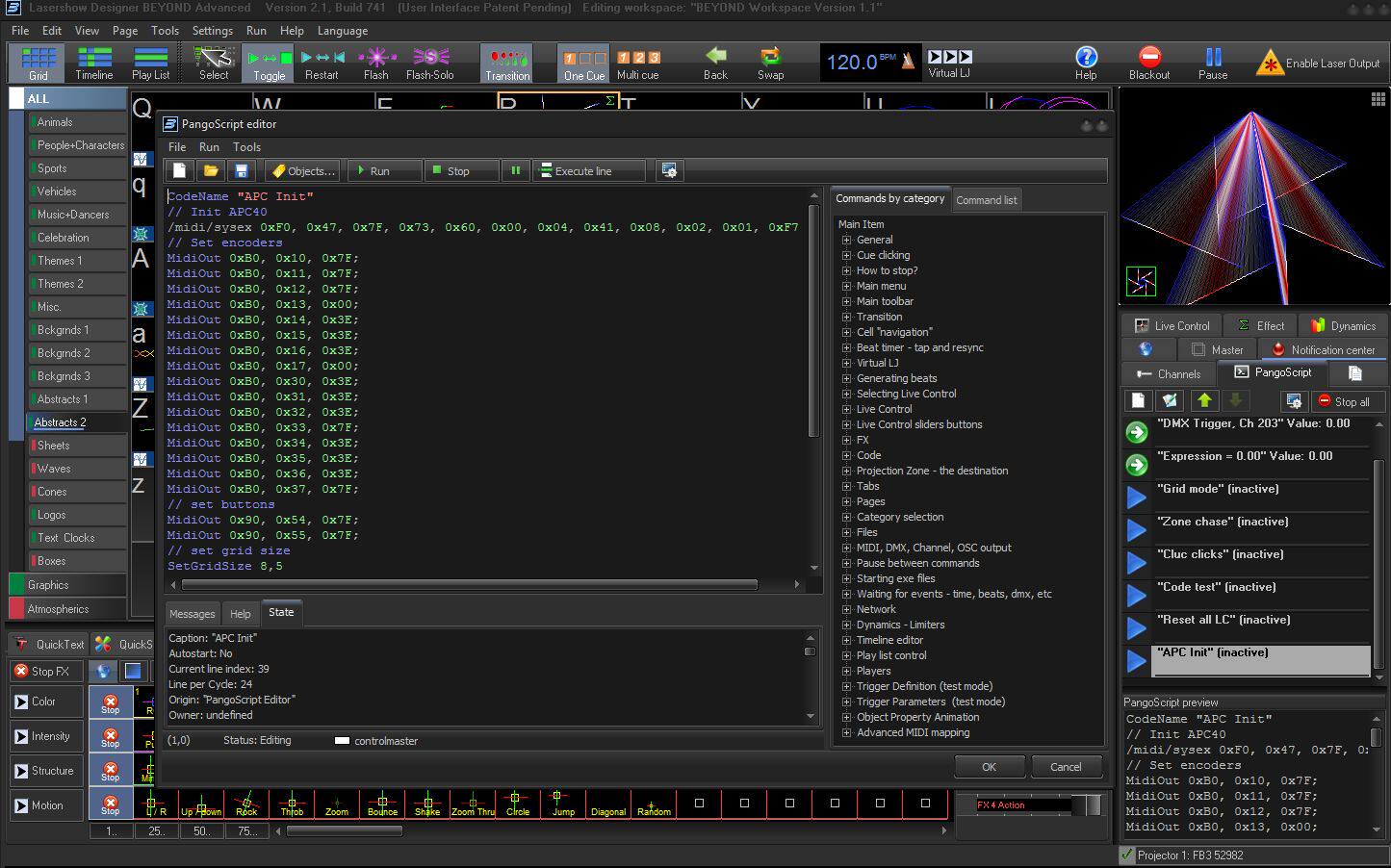1391x868 pixels.
Task: Click the OK button in script editor
Action: [989, 767]
